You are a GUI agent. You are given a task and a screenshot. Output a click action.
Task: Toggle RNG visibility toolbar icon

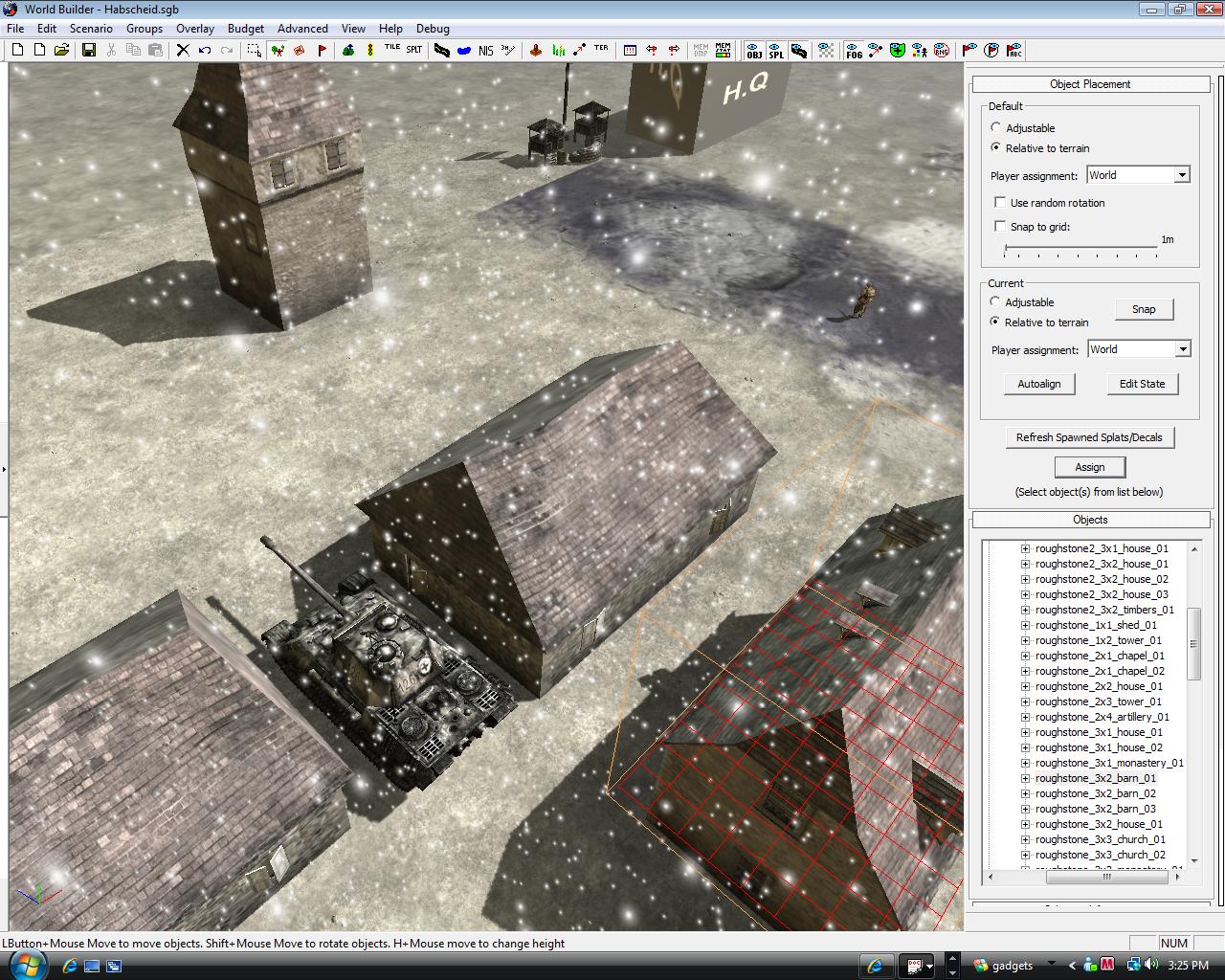coord(942,50)
